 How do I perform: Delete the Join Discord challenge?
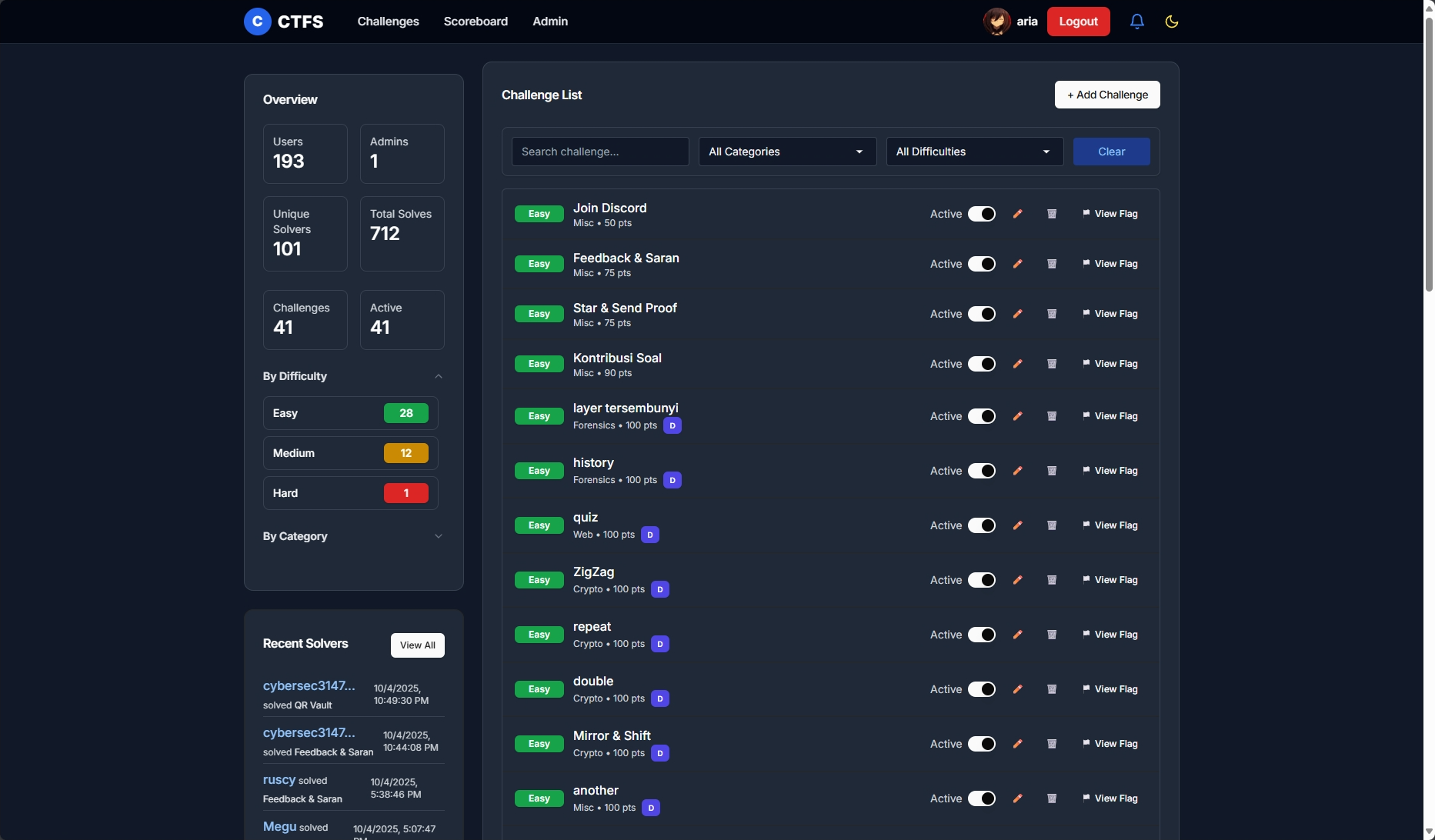[x=1052, y=214]
